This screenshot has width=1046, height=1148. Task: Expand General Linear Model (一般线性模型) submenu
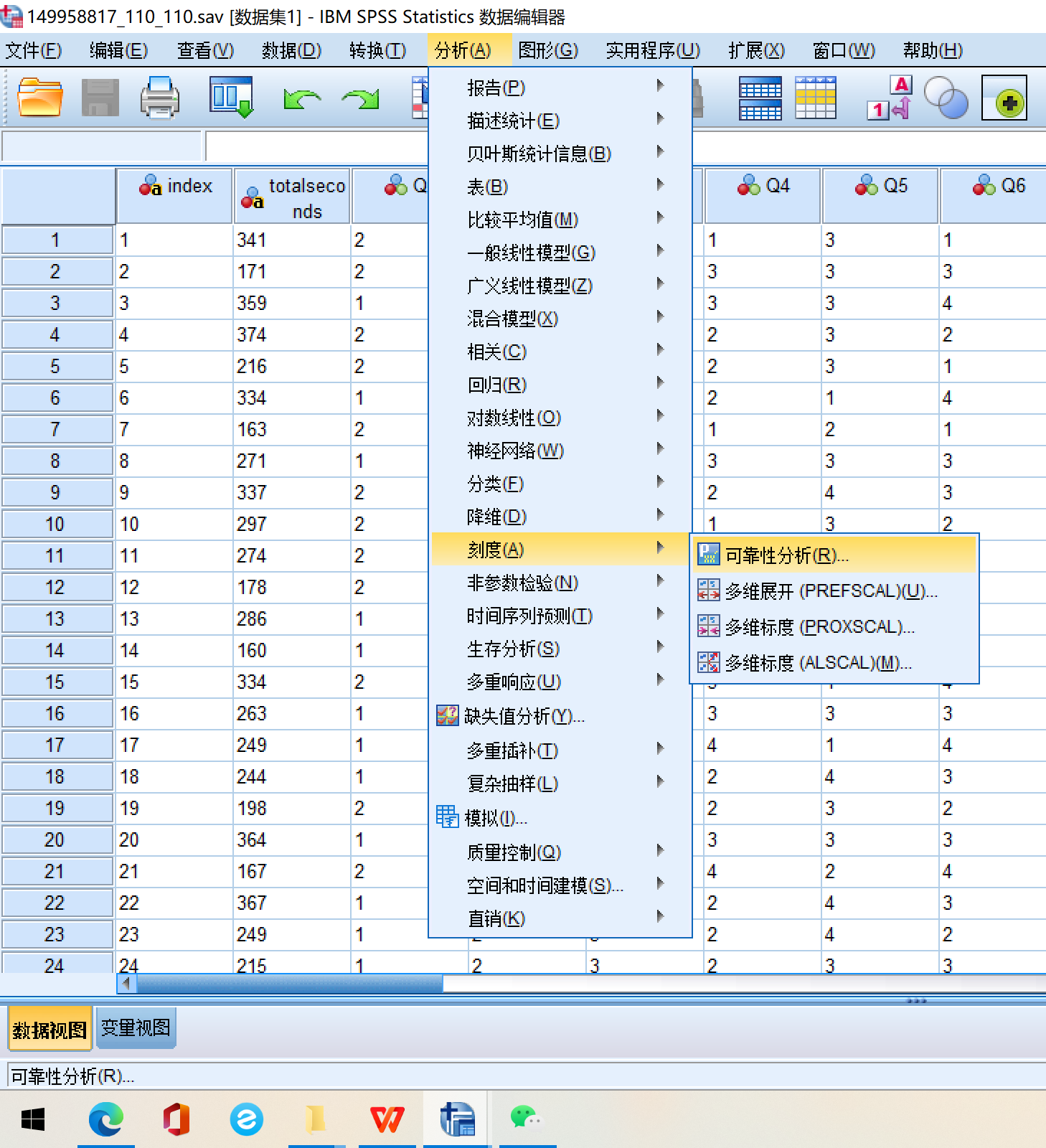click(x=560, y=253)
